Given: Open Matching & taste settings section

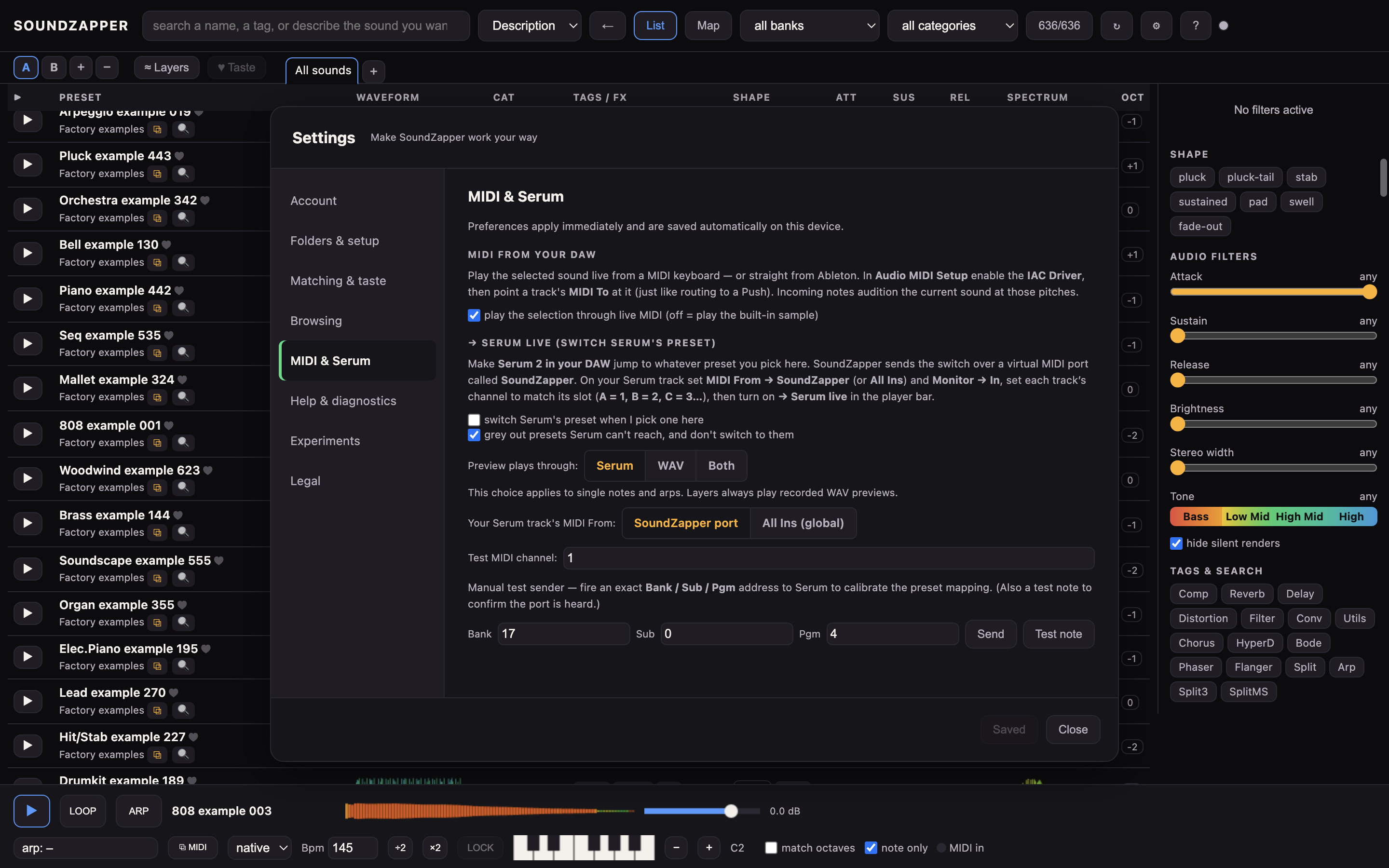Looking at the screenshot, I should coord(357,281).
